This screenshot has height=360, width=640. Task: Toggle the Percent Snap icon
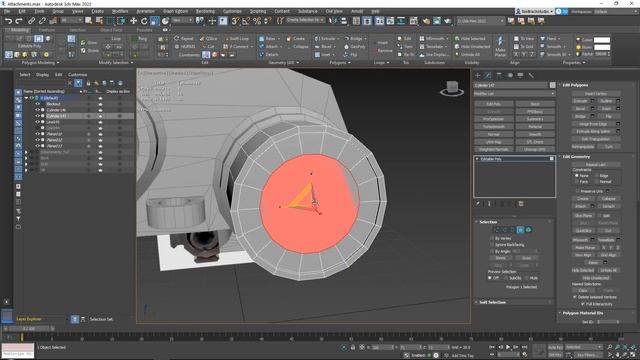click(x=257, y=20)
